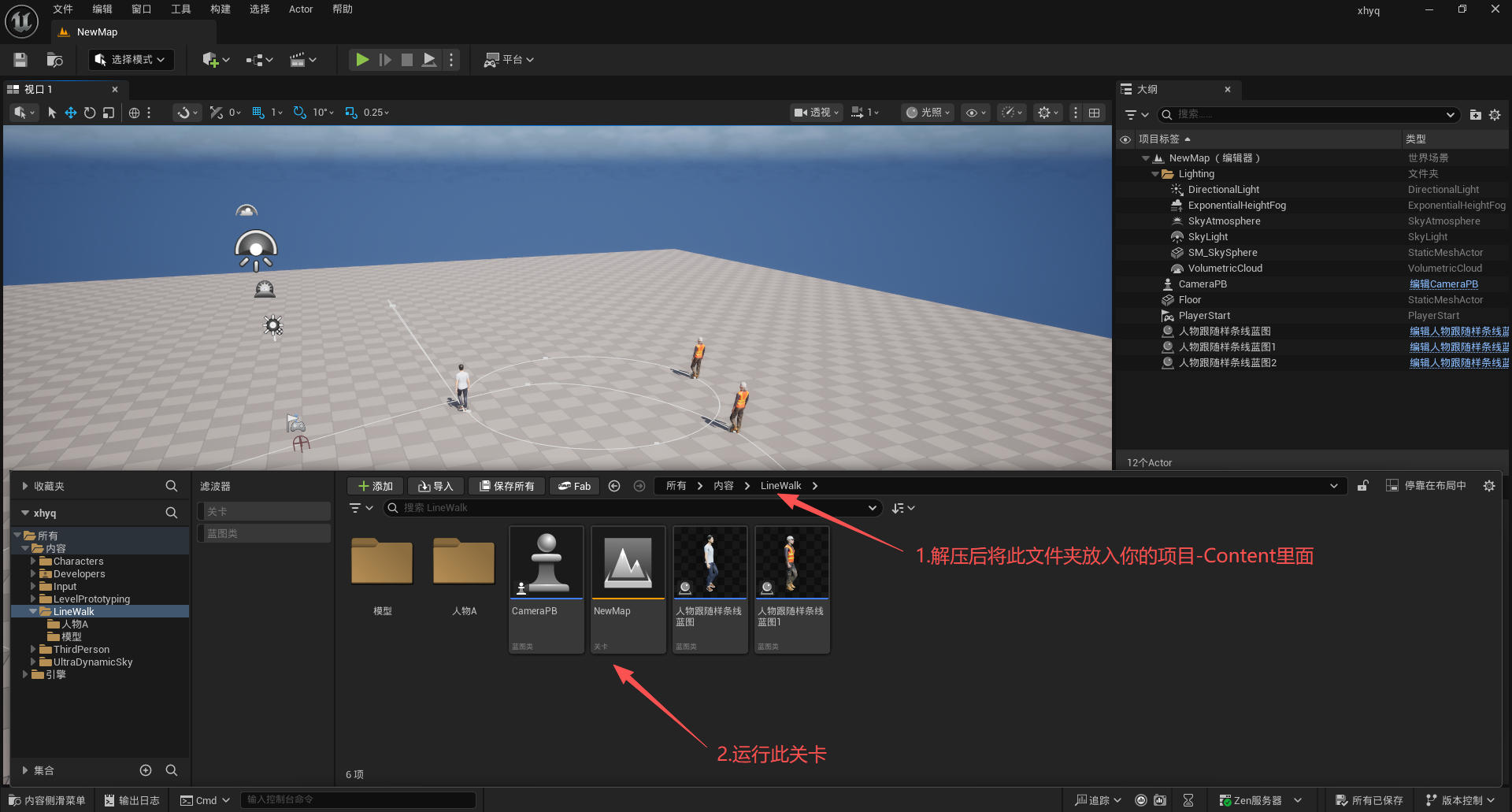Image resolution: width=1512 pixels, height=812 pixels.
Task: Open the add-content cube-plus dropdown
Action: (216, 60)
